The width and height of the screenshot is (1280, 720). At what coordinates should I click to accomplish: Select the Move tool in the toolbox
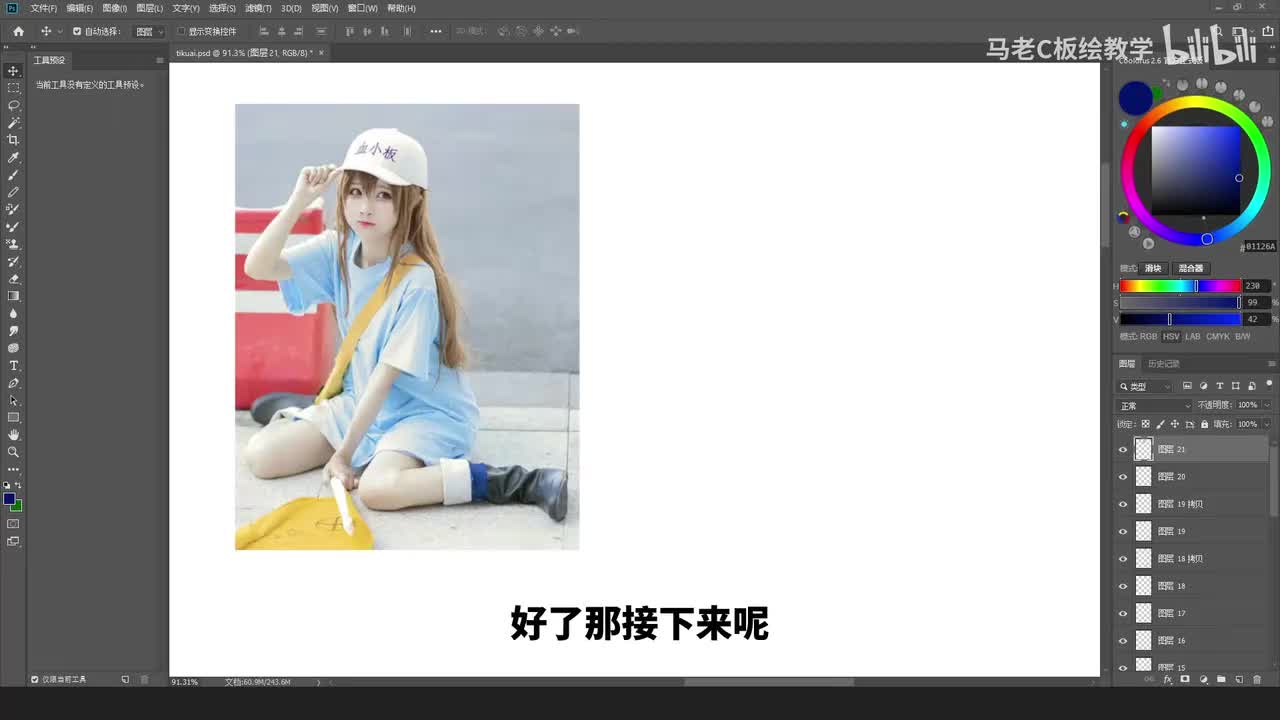13,71
